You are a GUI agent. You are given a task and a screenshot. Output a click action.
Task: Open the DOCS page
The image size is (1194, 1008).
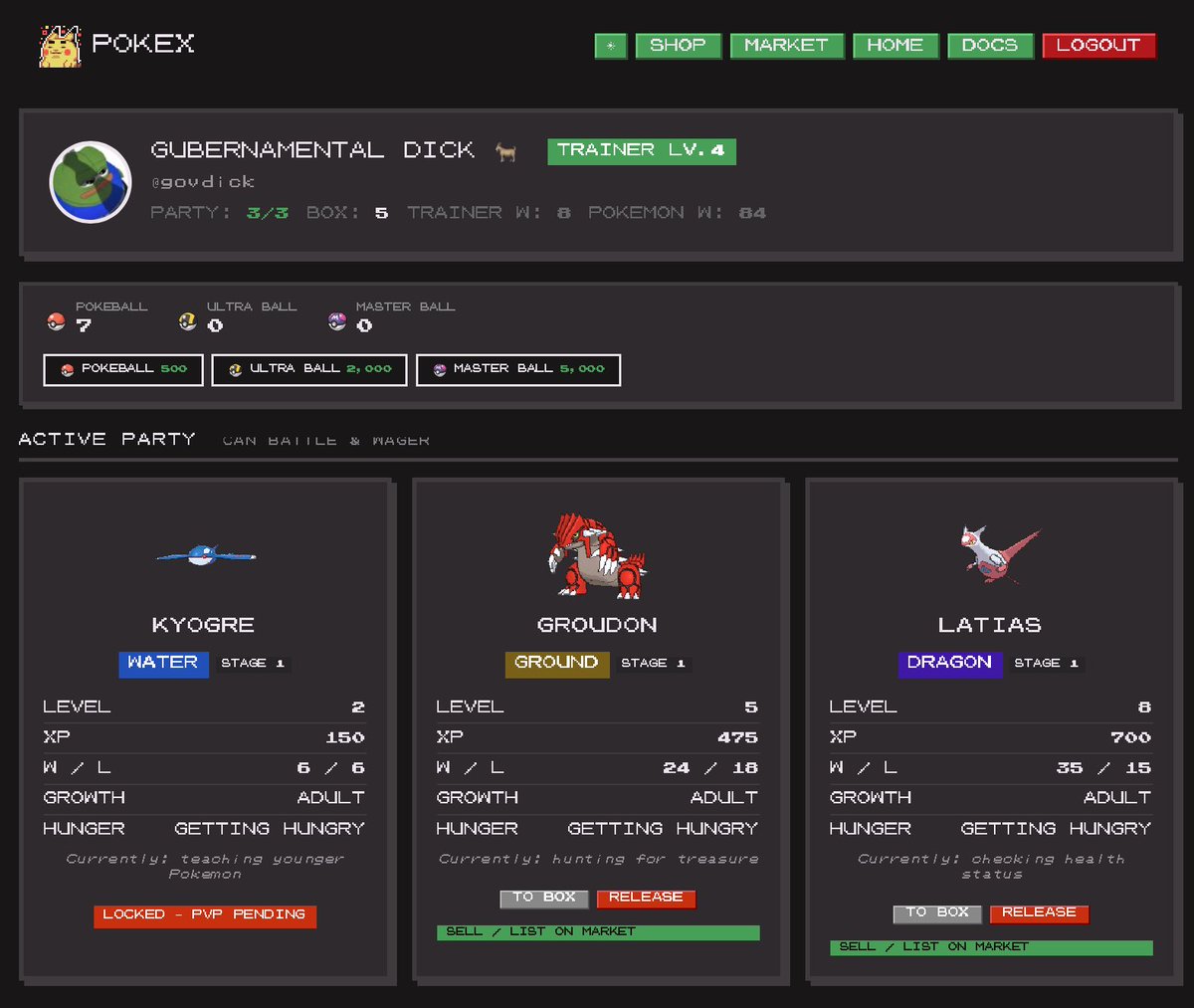coord(990,46)
